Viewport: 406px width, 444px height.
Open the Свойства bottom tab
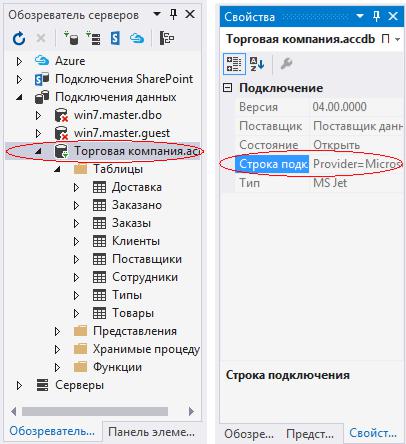[373, 433]
